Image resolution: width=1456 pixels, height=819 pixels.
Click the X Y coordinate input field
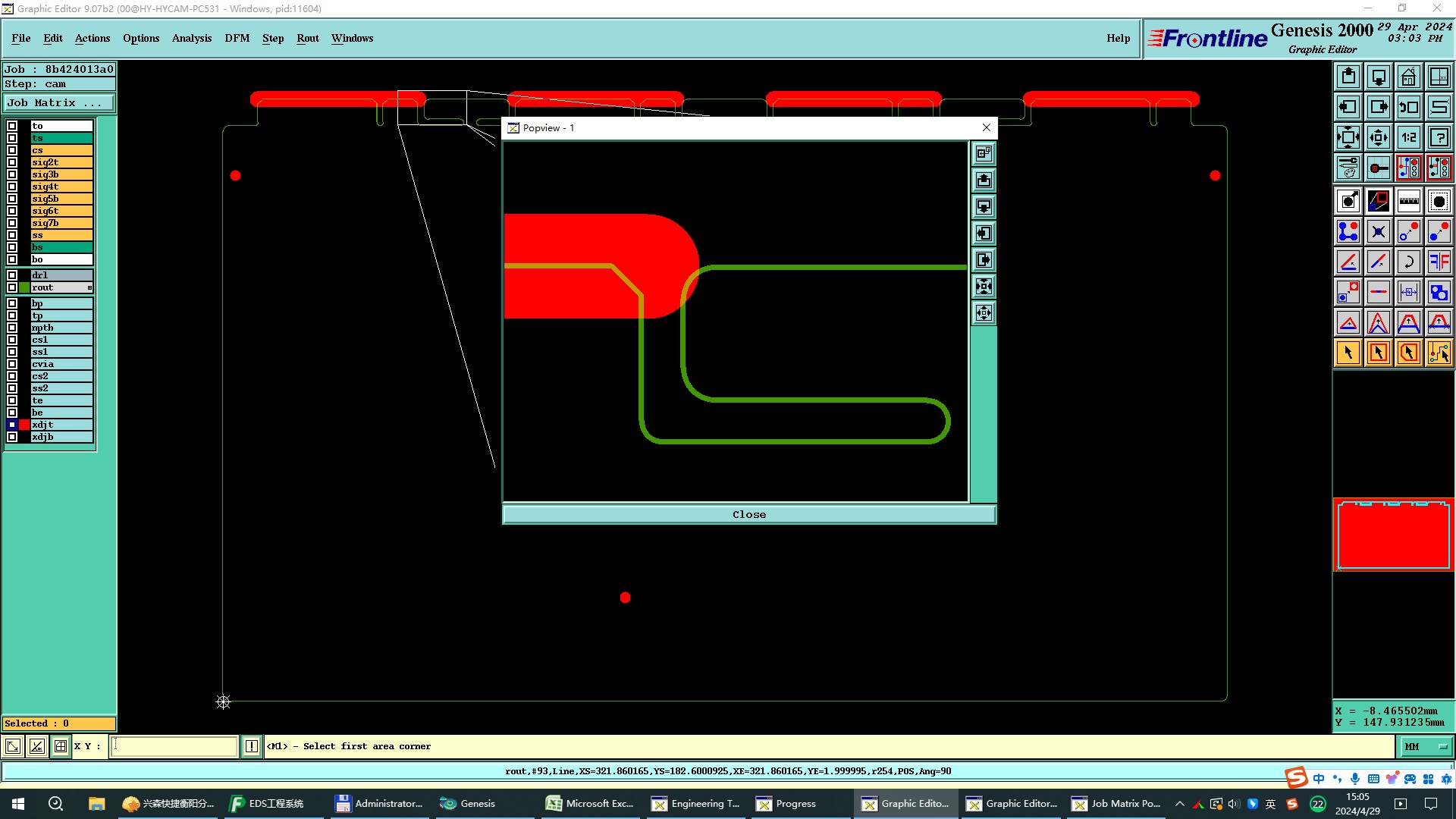(174, 747)
